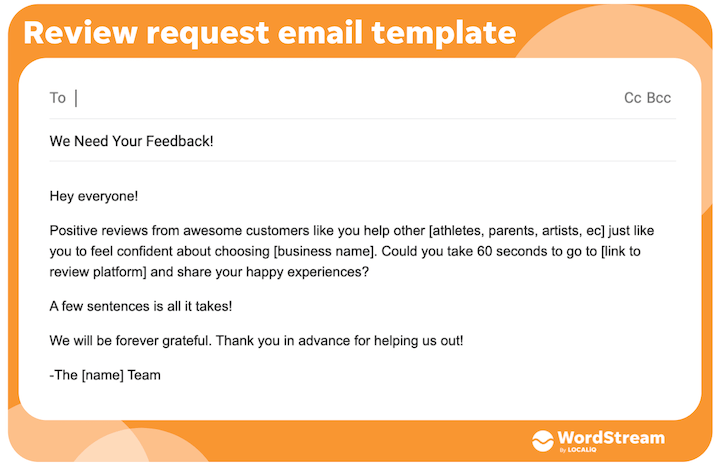Show the Cc field
Image resolution: width=720 pixels, height=469 pixels.
(x=632, y=98)
